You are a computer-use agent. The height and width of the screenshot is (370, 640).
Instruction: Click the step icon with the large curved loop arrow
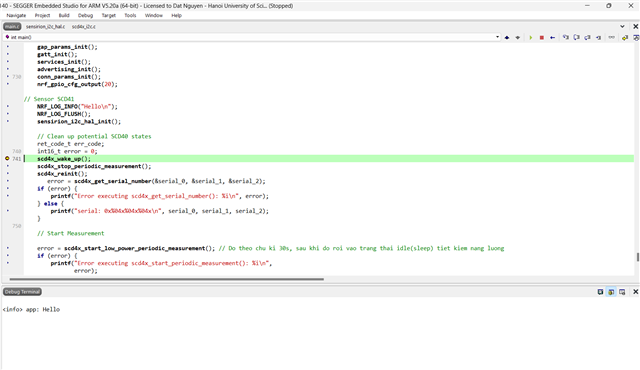[576, 38]
